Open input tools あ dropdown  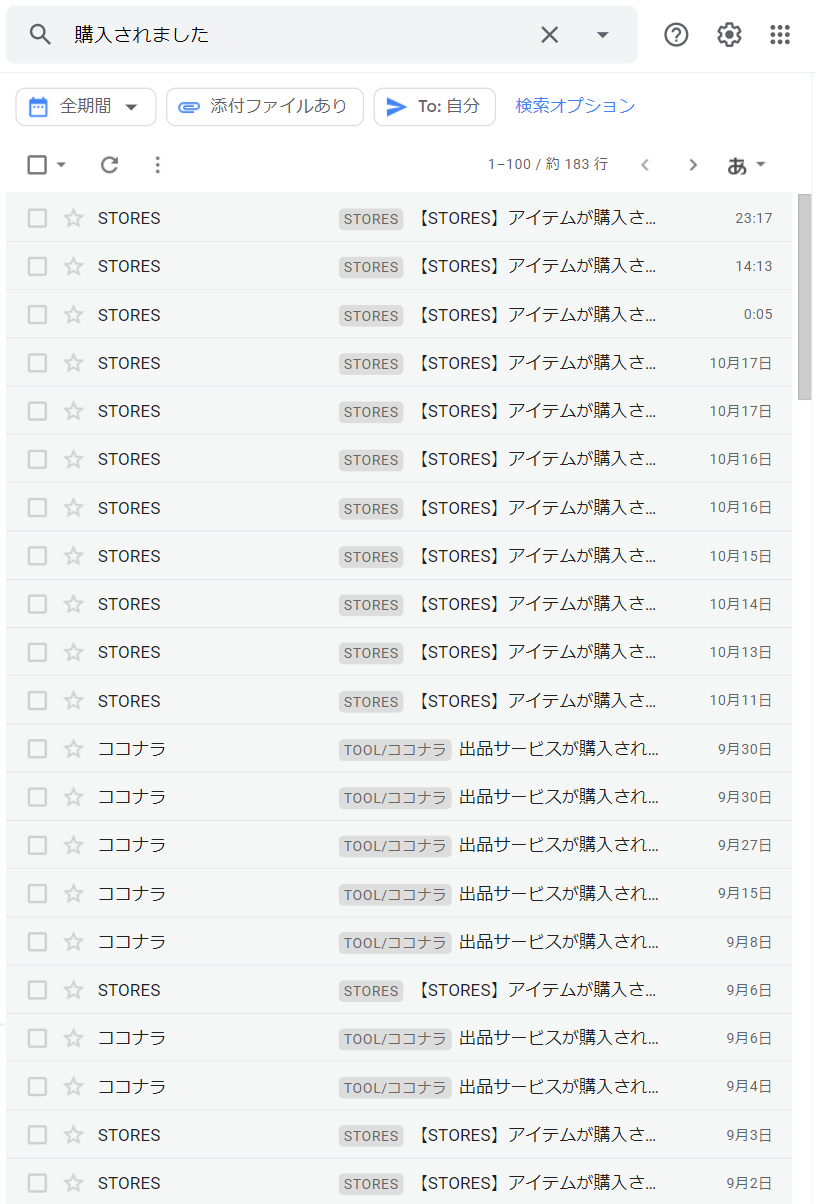point(747,165)
